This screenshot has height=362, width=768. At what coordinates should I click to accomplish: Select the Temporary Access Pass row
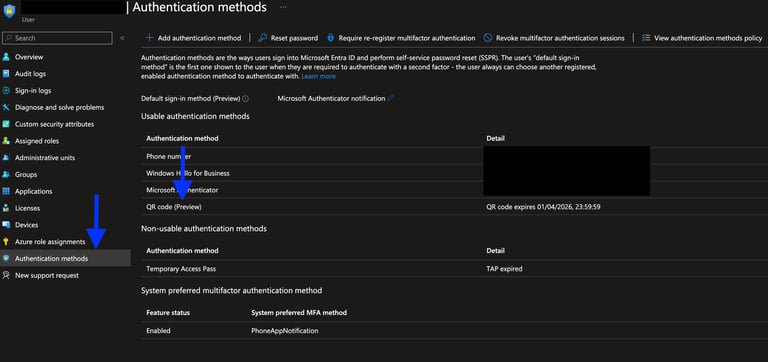(455, 268)
